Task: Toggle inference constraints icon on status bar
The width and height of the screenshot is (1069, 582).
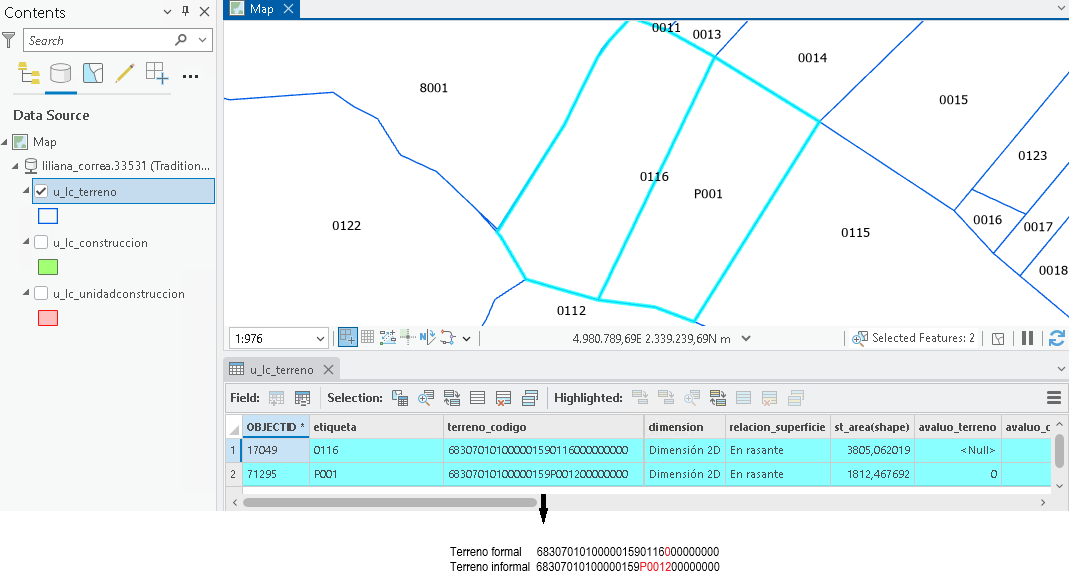Action: [x=408, y=337]
